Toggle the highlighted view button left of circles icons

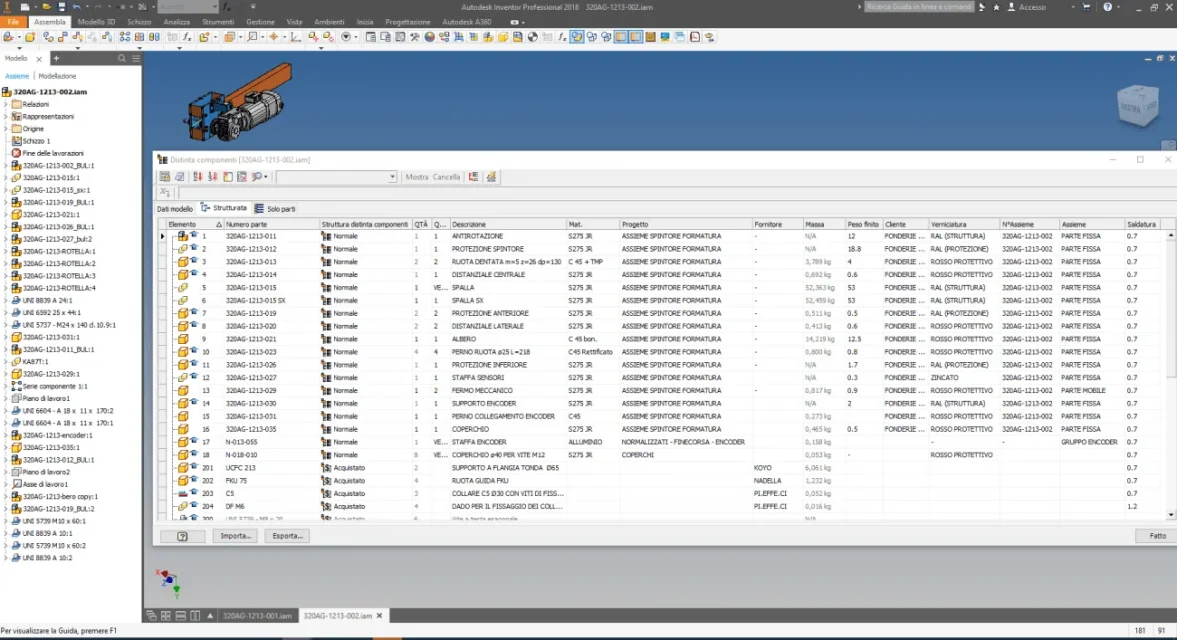(576, 37)
